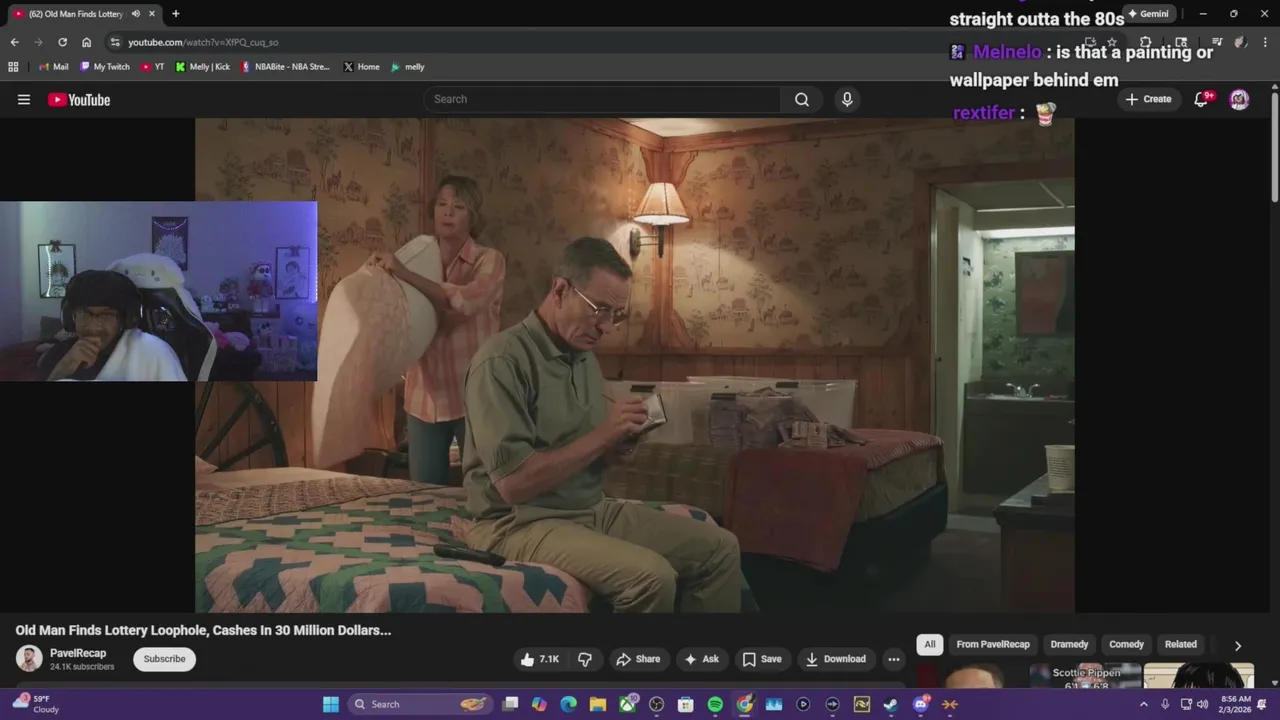1280x720 pixels.
Task: Open the bookmarks apps grid icon
Action: click(x=13, y=67)
